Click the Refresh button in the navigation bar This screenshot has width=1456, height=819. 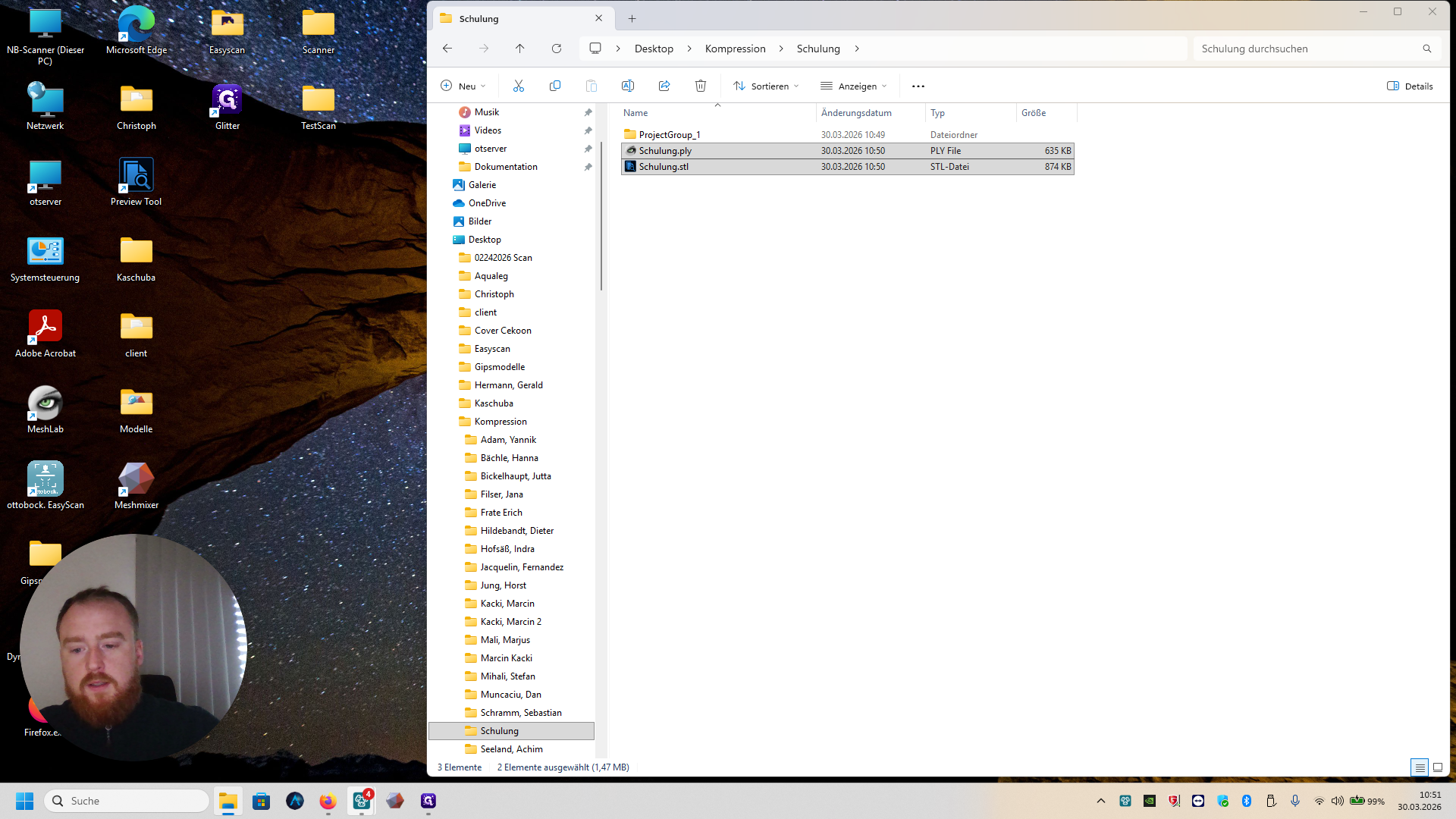[x=557, y=49]
